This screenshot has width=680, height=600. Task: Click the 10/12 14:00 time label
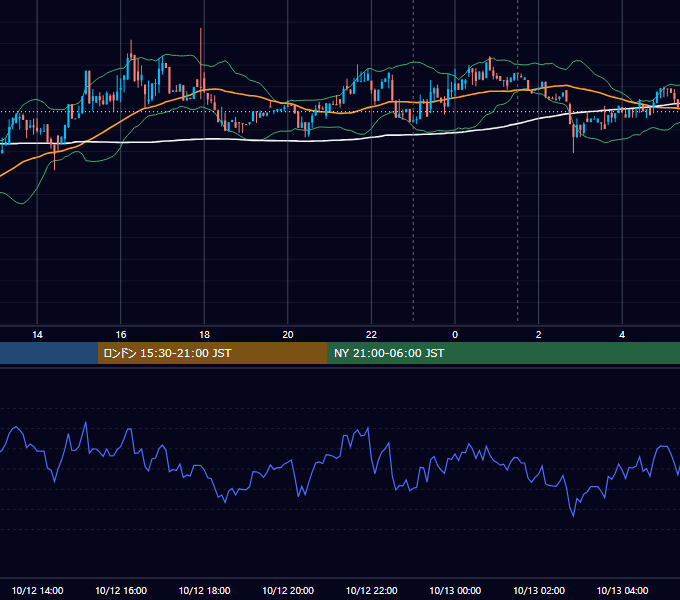[37, 590]
